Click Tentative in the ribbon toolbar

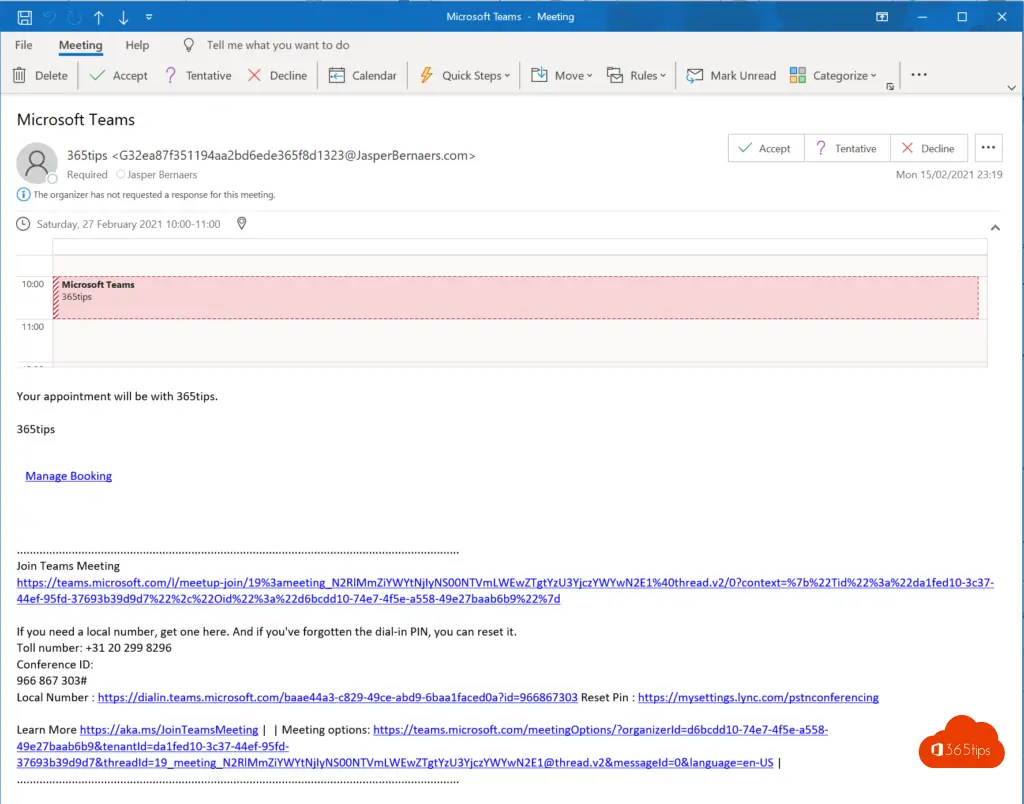198,75
